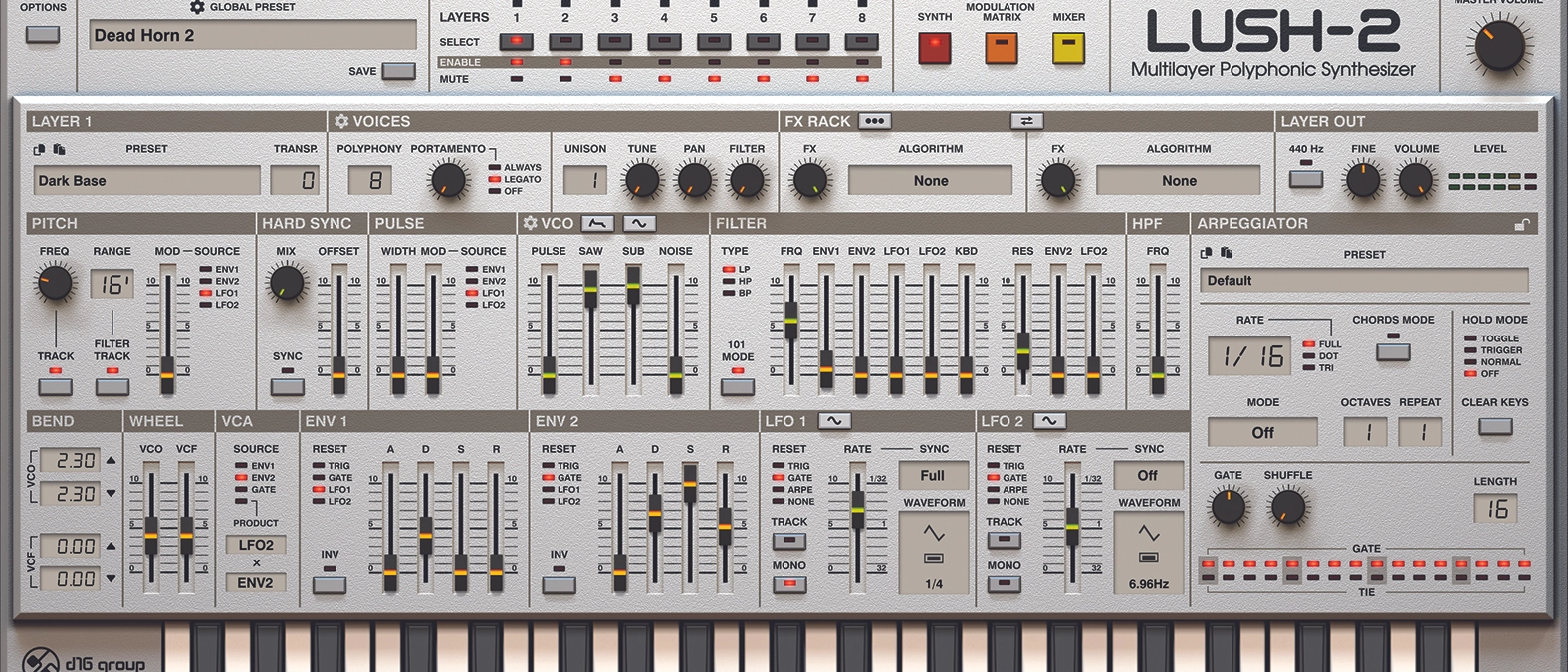
Task: Click the Polyphony value 8 field
Action: tap(369, 180)
